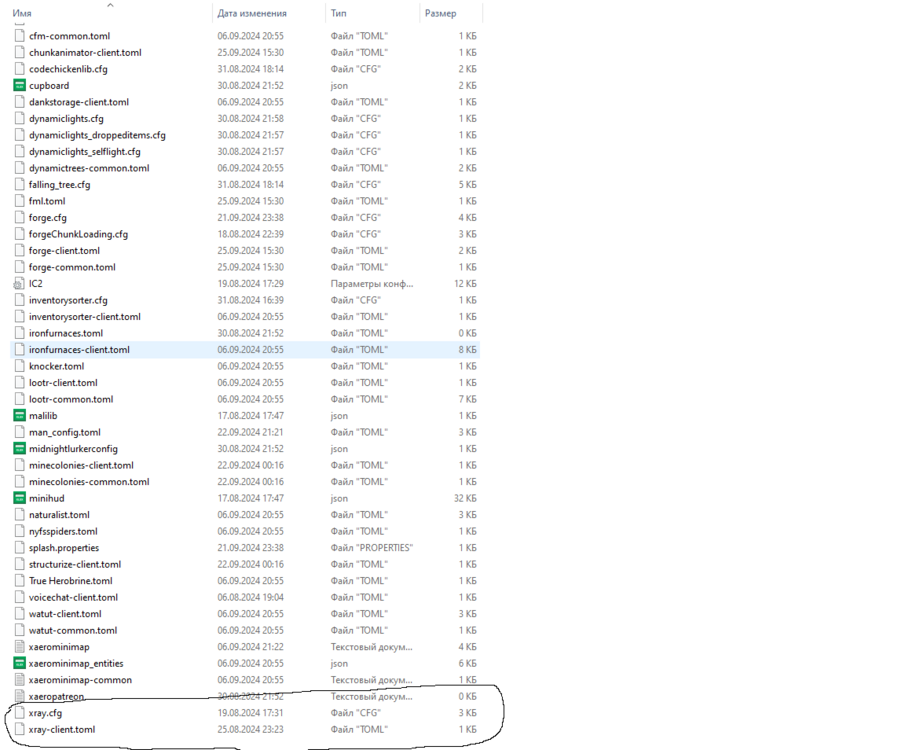Select the file chunkanimator-client.toml

click(85, 53)
